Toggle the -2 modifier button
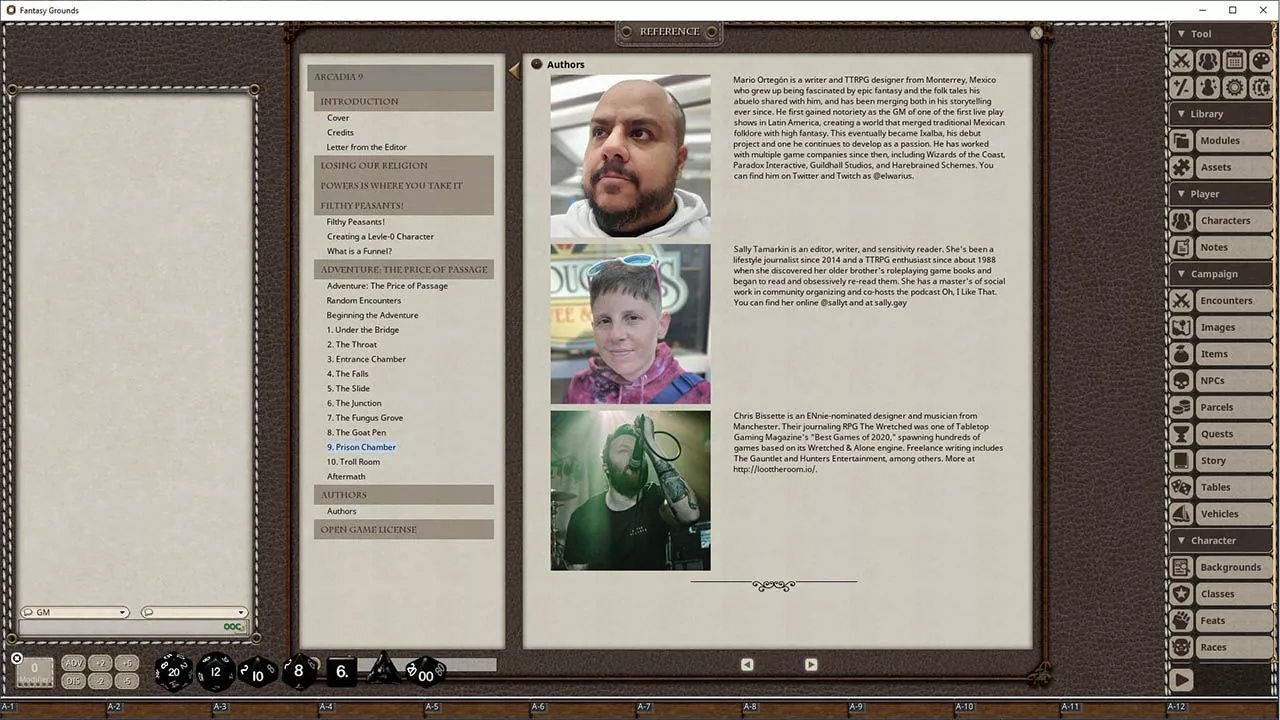This screenshot has height=720, width=1280. point(100,681)
